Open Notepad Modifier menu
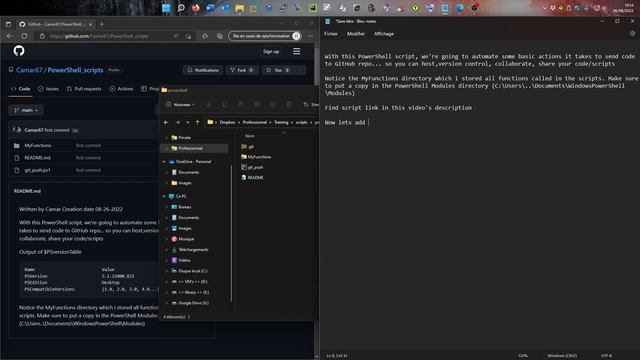 [x=356, y=34]
